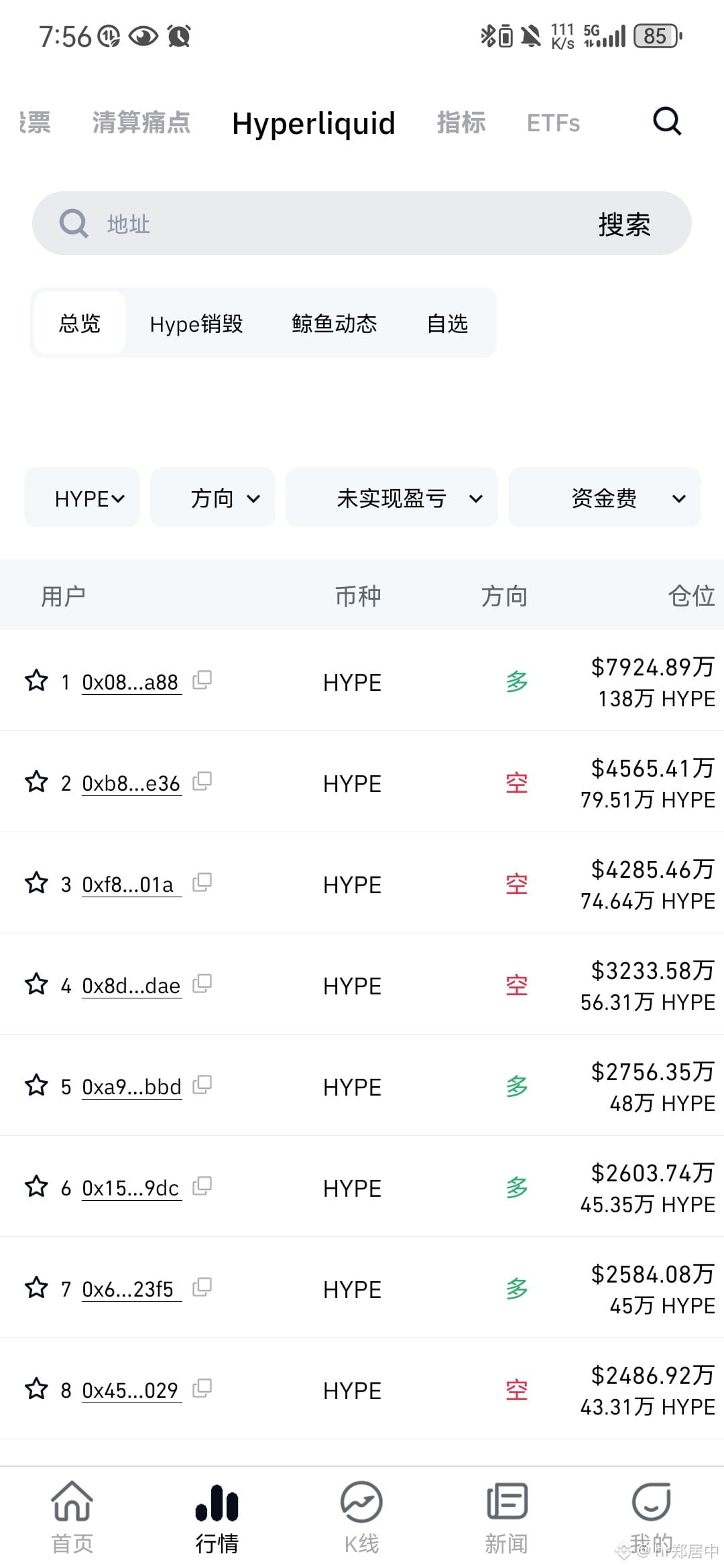This screenshot has height=1568, width=724.
Task: Select the 多 direction for 0xa9...bbd
Action: [517, 1086]
